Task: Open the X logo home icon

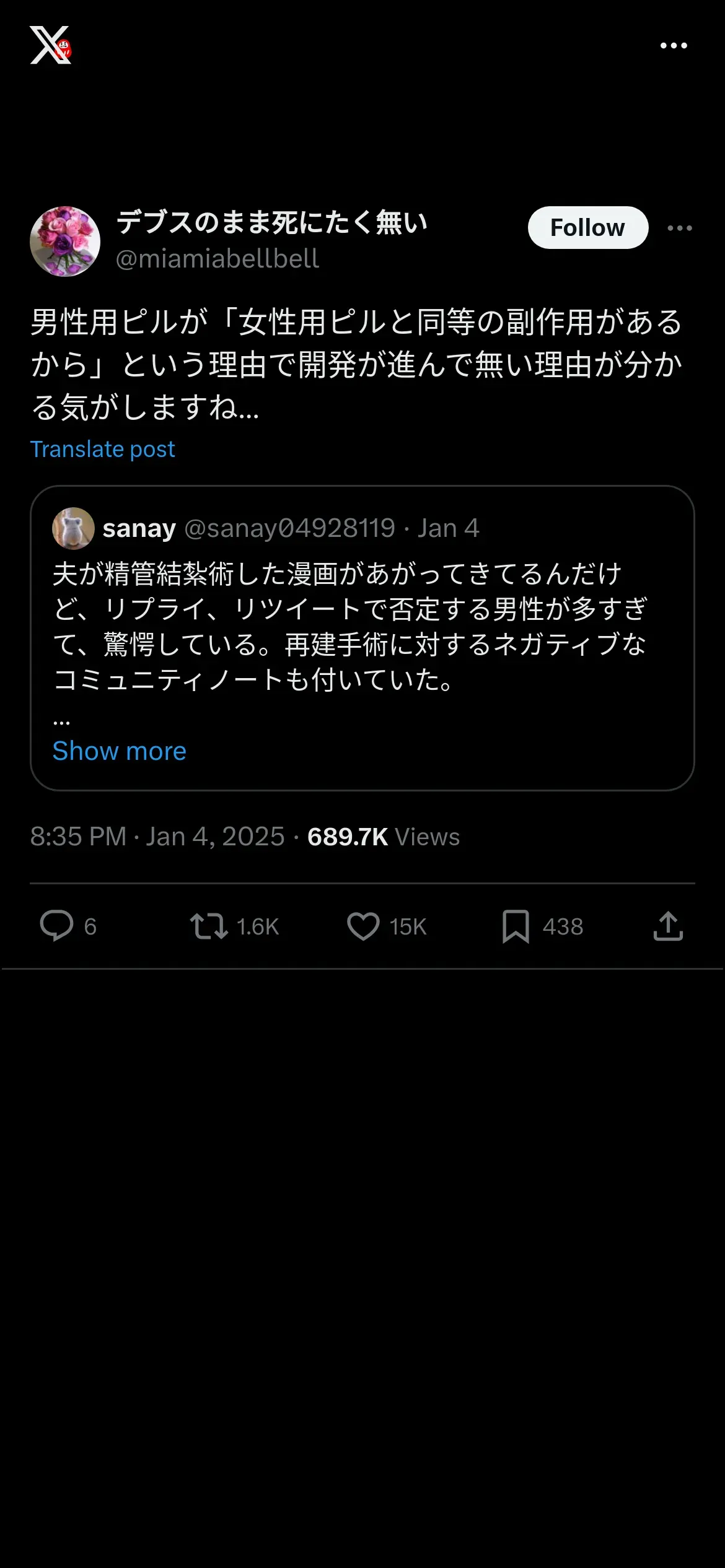Action: [50, 45]
